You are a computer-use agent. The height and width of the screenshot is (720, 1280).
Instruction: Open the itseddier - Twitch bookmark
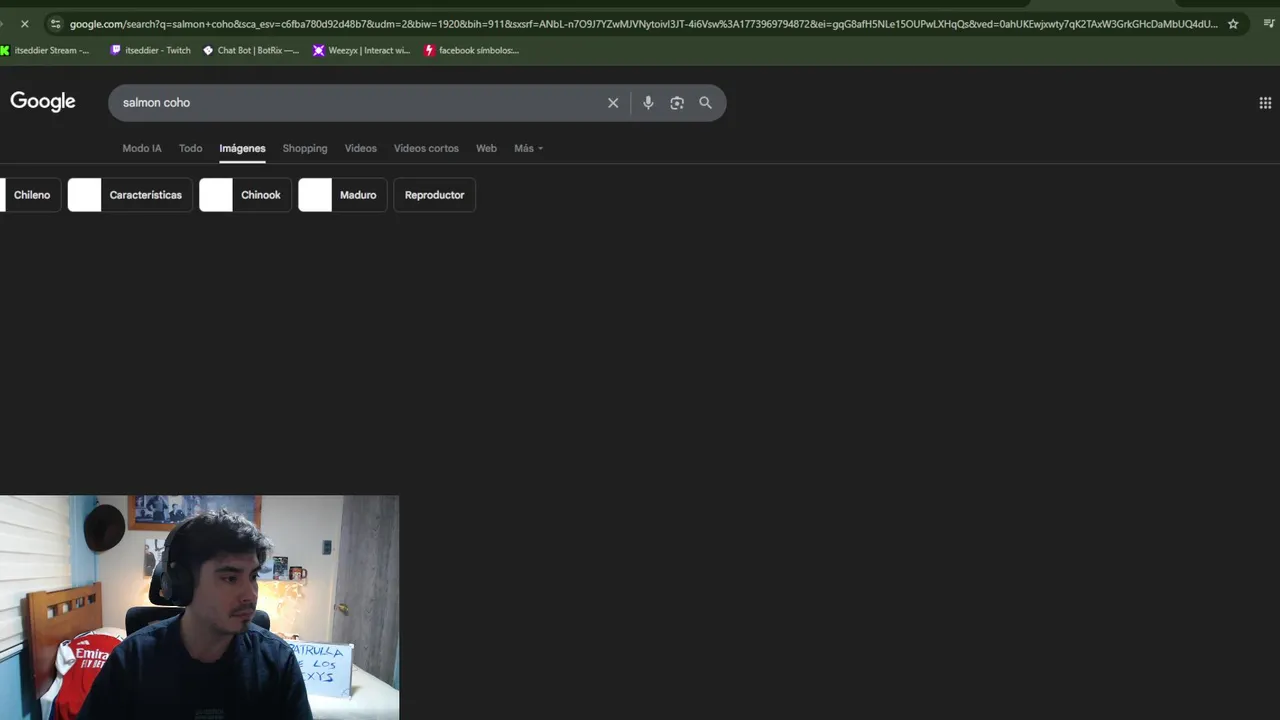tap(151, 50)
